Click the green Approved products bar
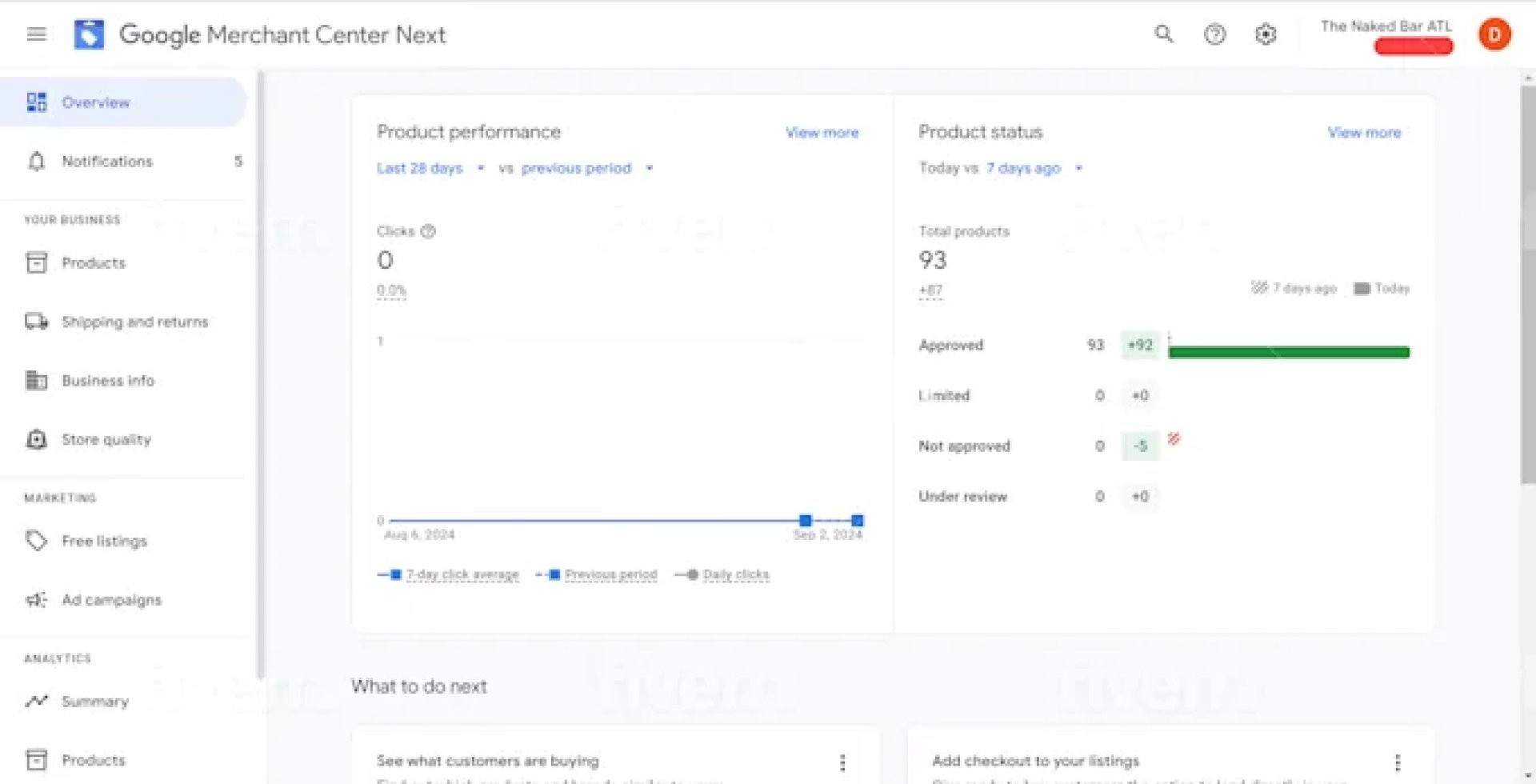 pos(1288,352)
